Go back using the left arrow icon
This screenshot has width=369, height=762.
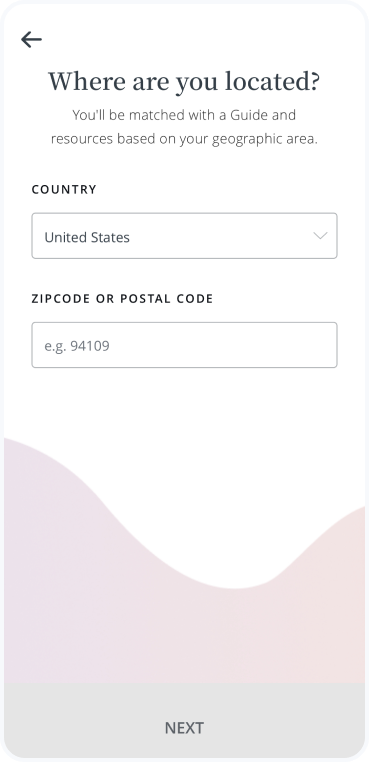click(x=31, y=39)
